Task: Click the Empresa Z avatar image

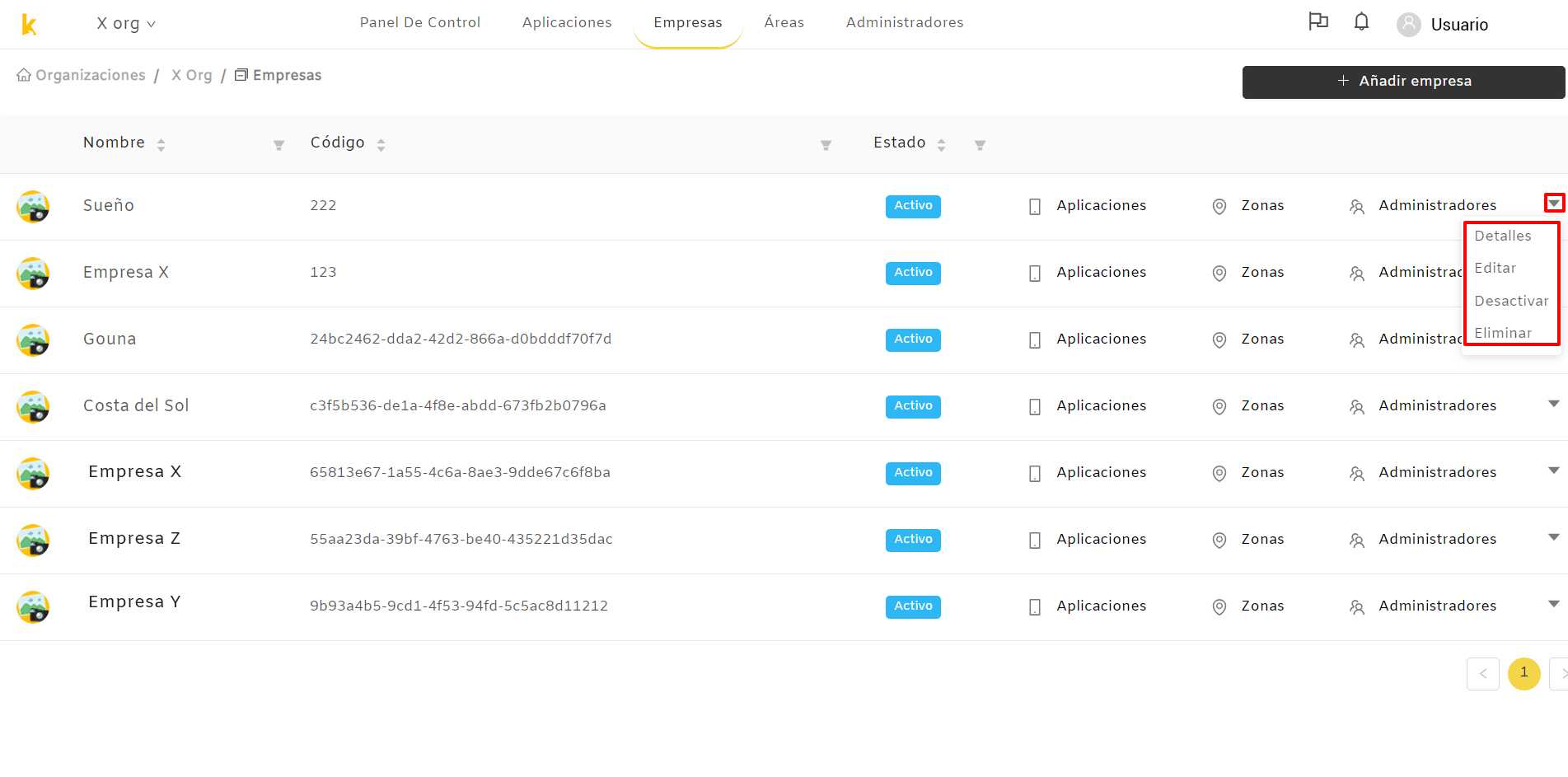Action: 33,541
